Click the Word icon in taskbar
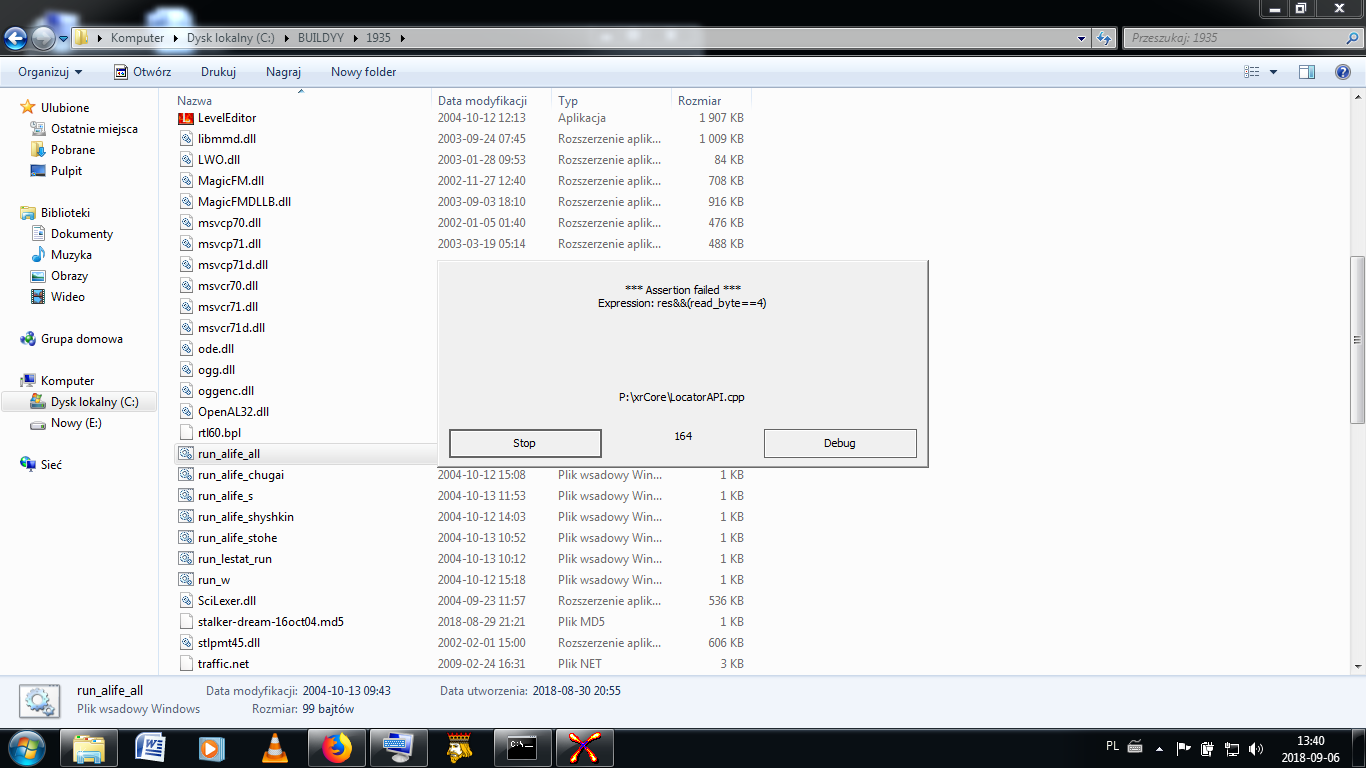The width and height of the screenshot is (1366, 768). [150, 748]
